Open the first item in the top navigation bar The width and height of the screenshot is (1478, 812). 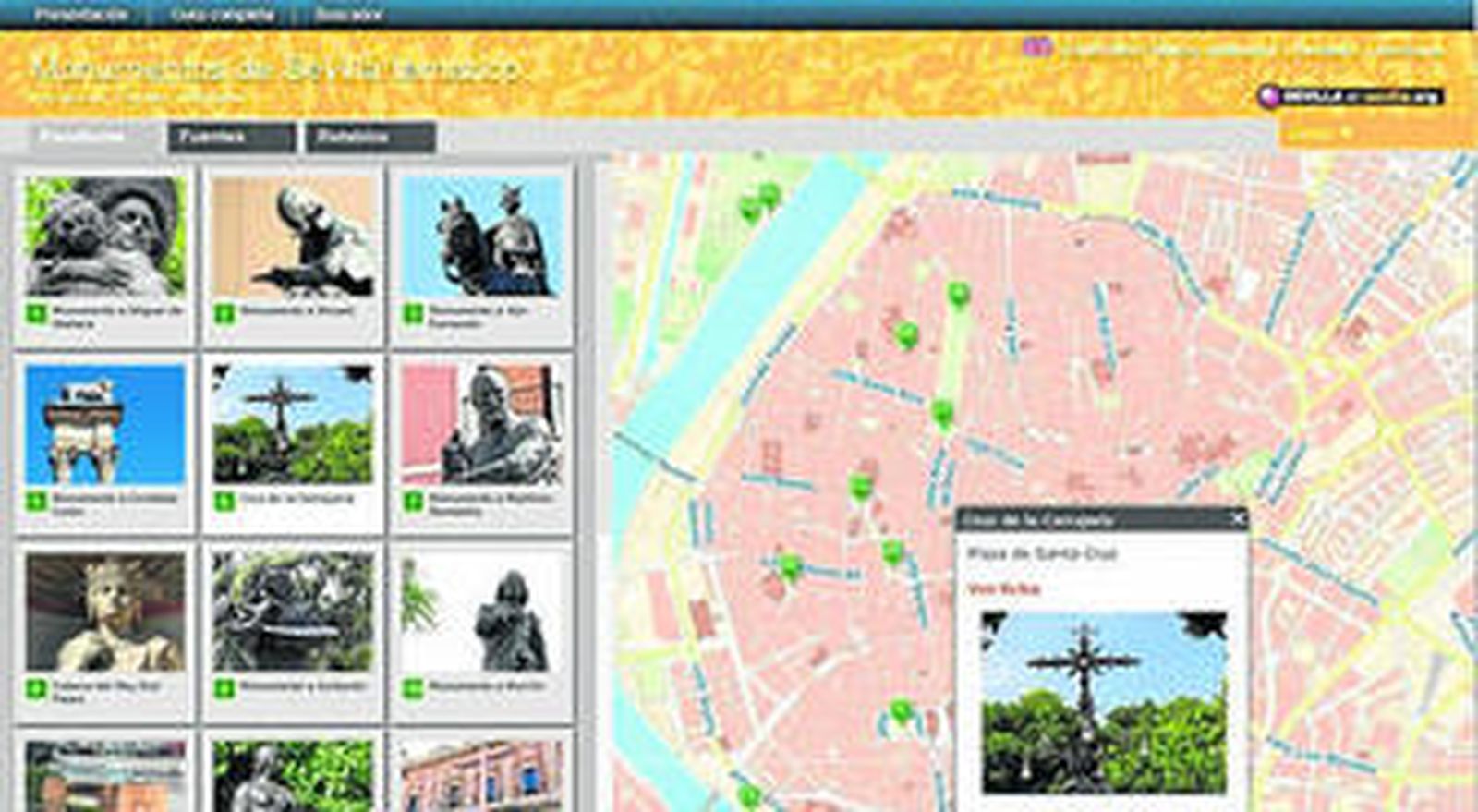pyautogui.click(x=80, y=15)
